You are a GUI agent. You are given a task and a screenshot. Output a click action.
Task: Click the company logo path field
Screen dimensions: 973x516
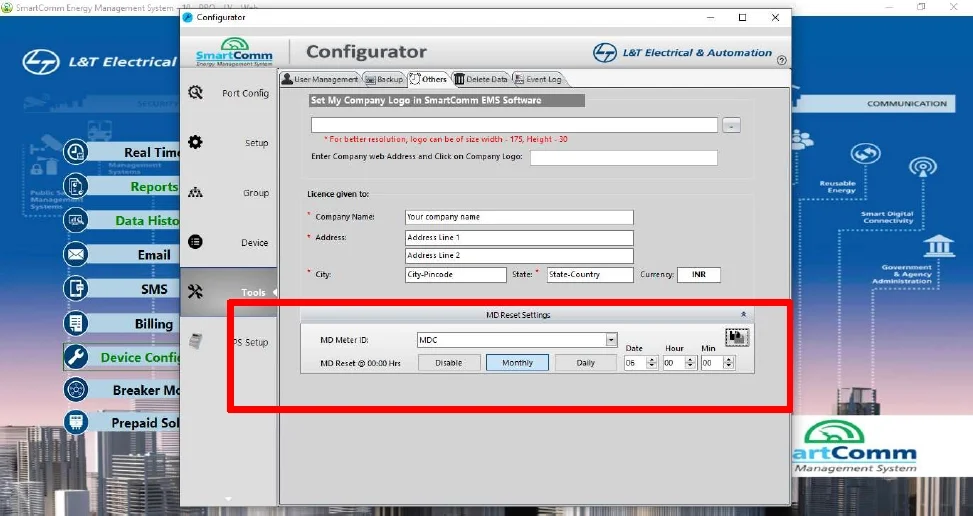[514, 125]
